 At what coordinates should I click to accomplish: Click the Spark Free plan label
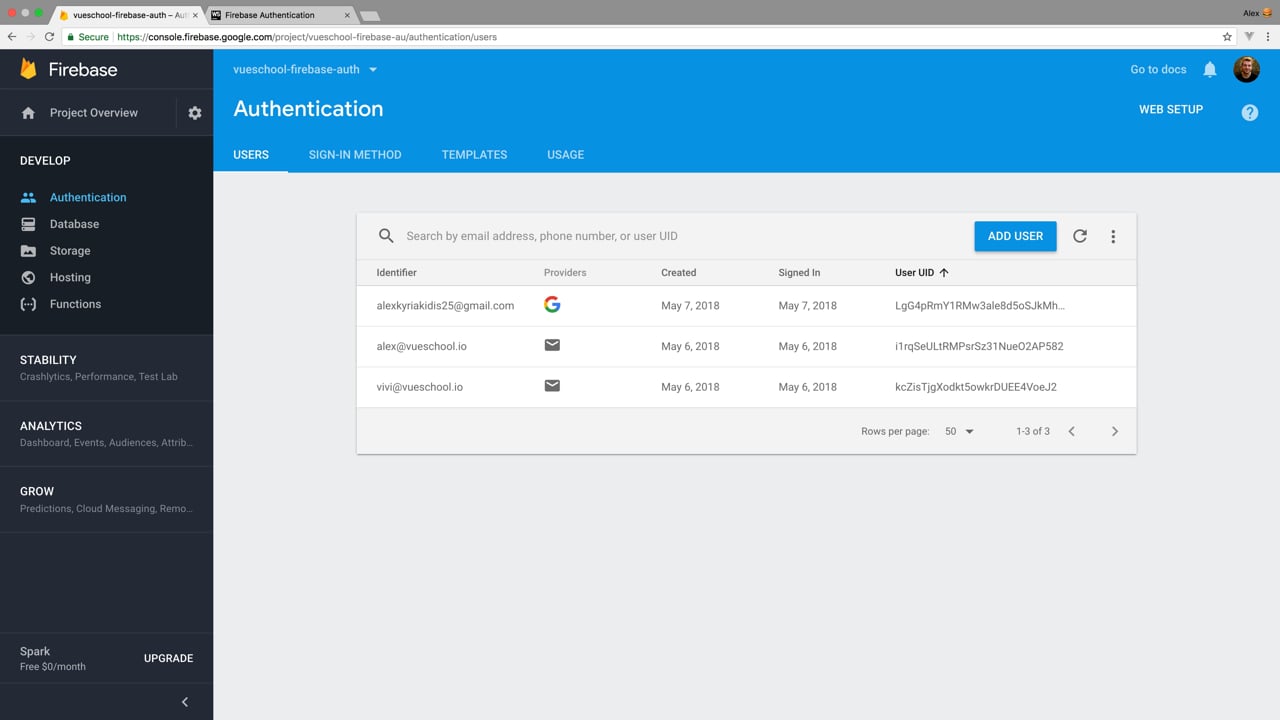tap(53, 658)
